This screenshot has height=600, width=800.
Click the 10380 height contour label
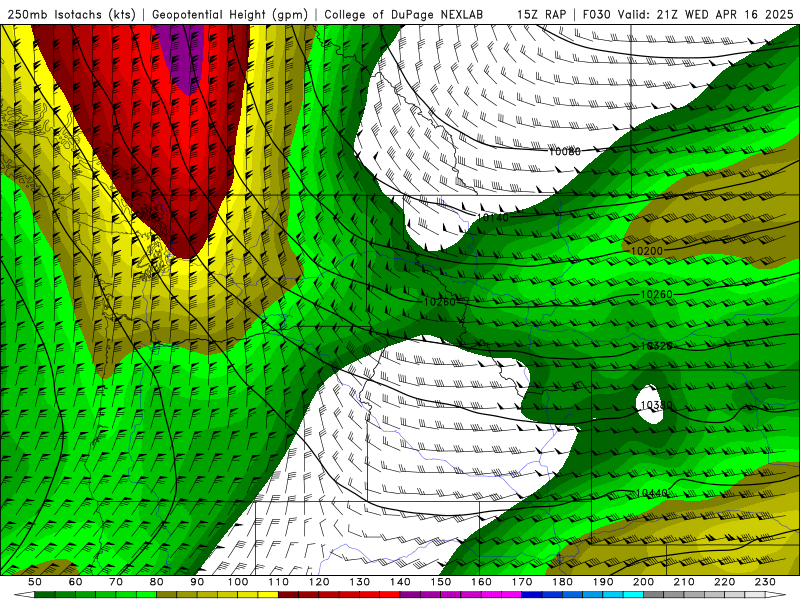coord(656,405)
